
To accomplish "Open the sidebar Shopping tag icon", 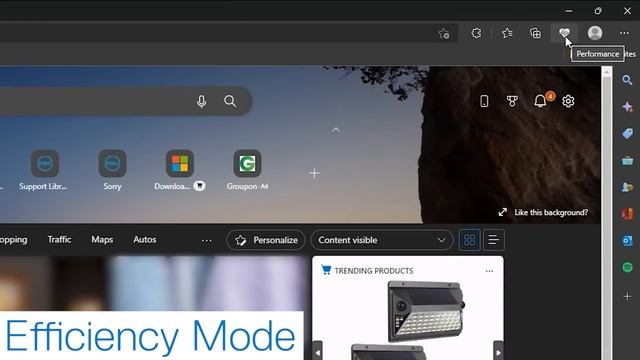I will 627,133.
